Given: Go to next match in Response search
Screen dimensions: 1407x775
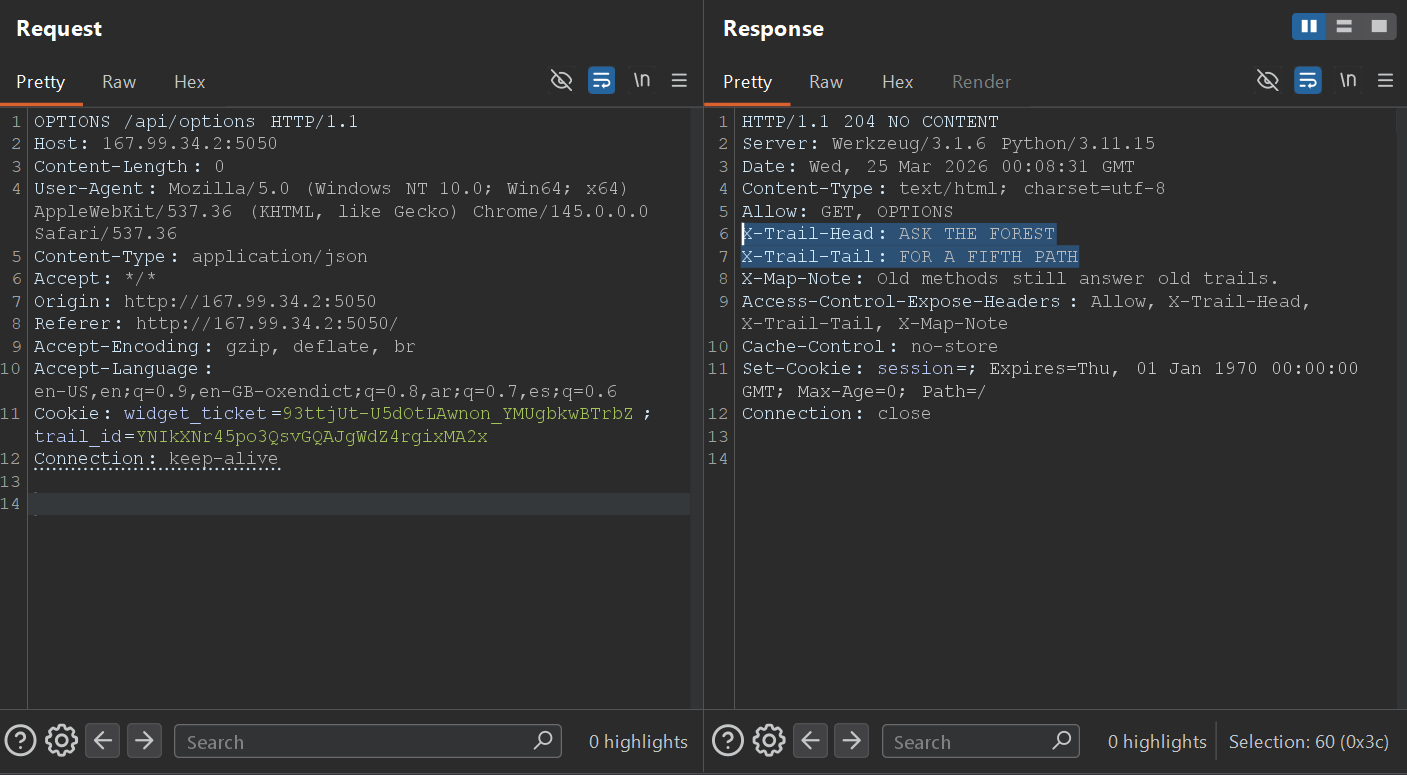Looking at the screenshot, I should pyautogui.click(x=851, y=741).
